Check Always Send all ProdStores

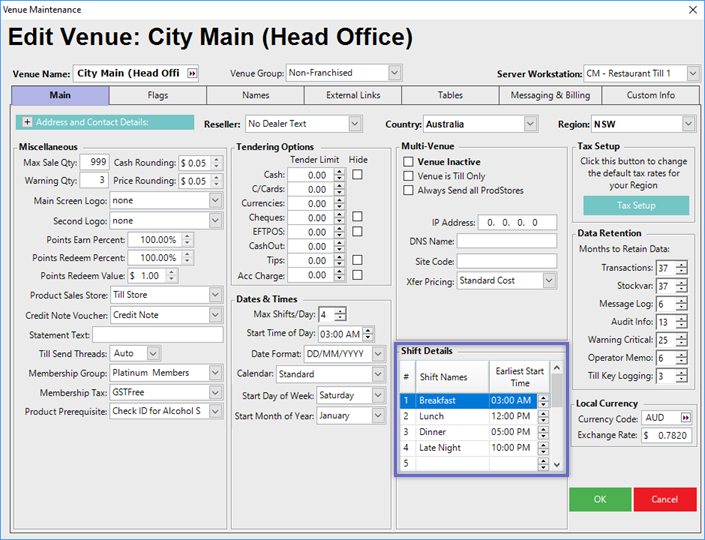[x=408, y=190]
